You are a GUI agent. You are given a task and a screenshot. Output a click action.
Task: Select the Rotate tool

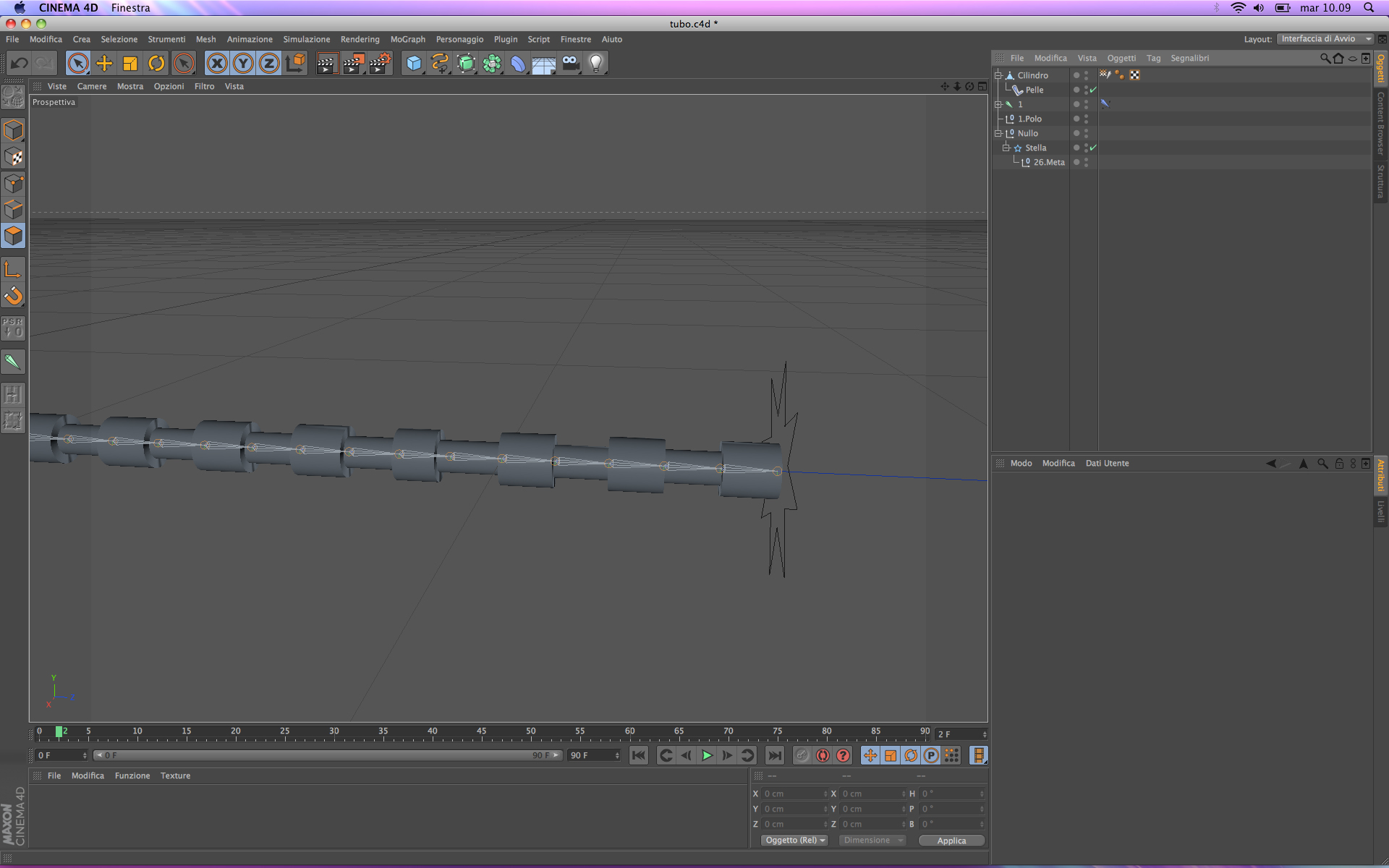tap(156, 64)
